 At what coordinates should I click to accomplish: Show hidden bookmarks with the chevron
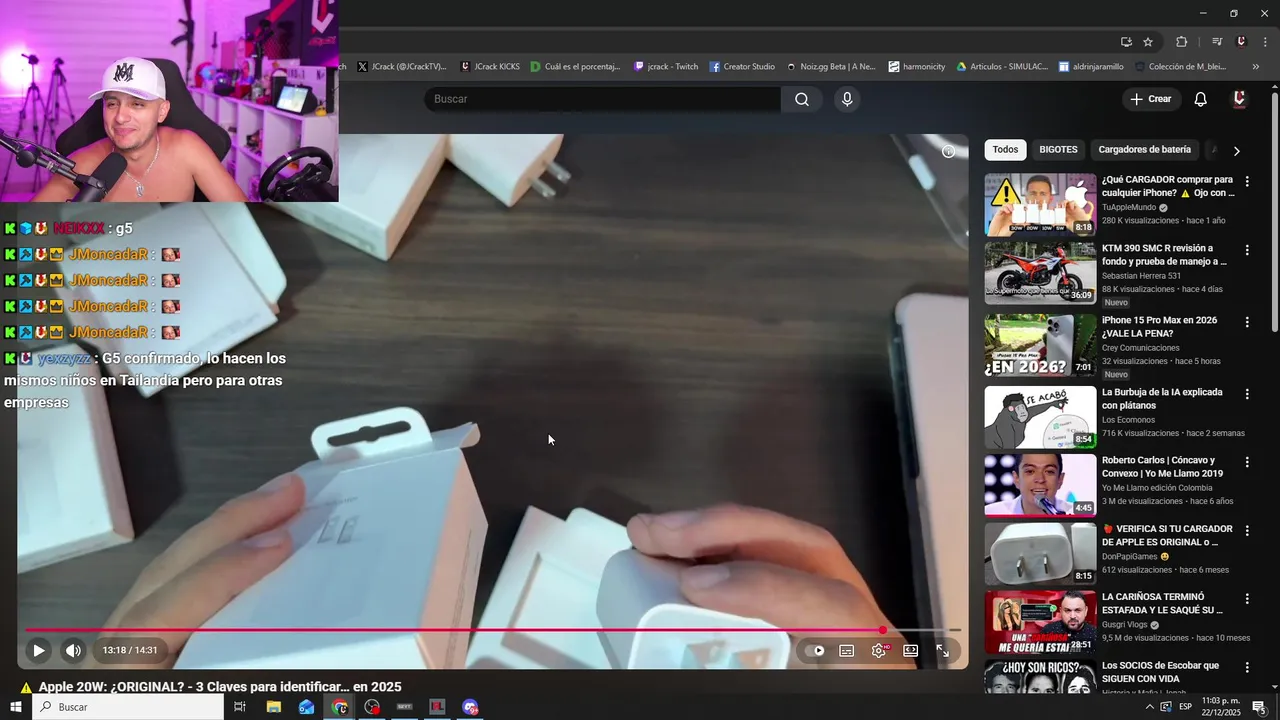pyautogui.click(x=1256, y=67)
